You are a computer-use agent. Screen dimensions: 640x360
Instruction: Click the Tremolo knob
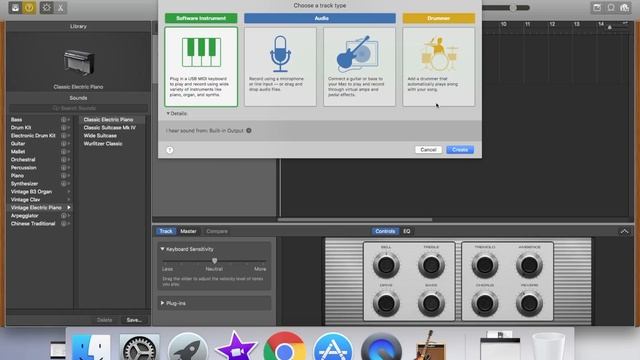point(484,265)
